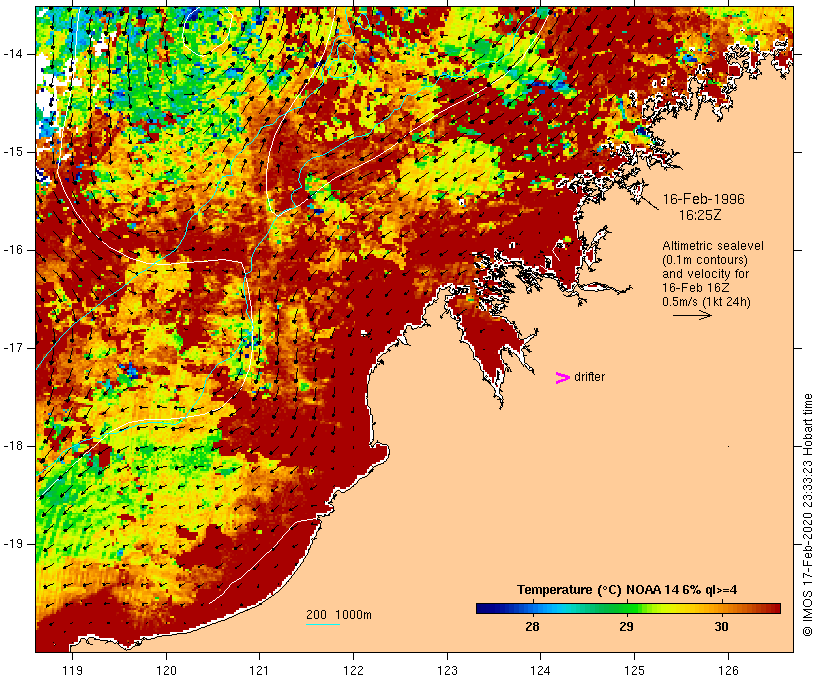This screenshot has height=680, width=820.
Task: Click the longitude label '119'
Action: 72,670
